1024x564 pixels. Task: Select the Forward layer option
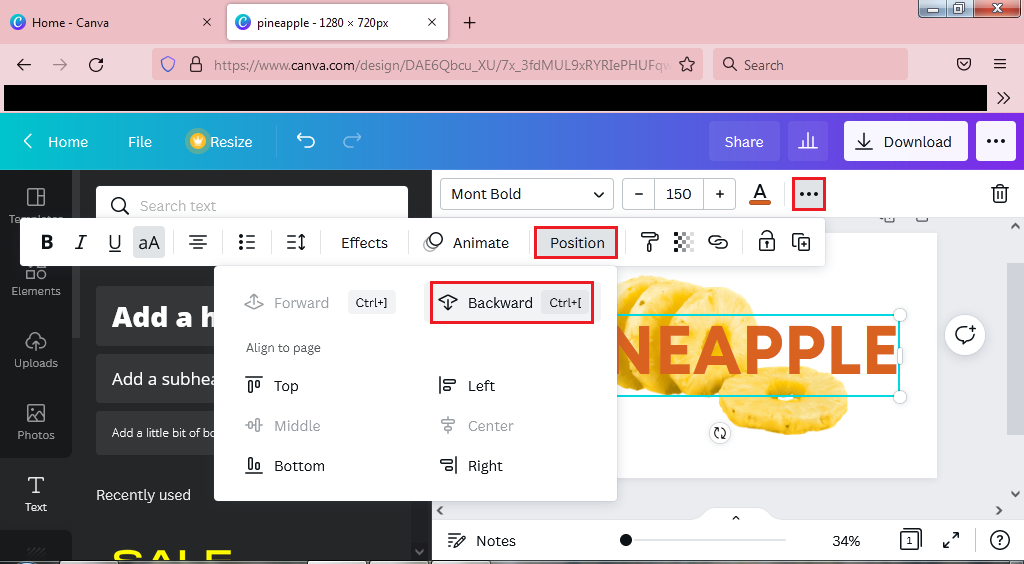click(x=319, y=302)
